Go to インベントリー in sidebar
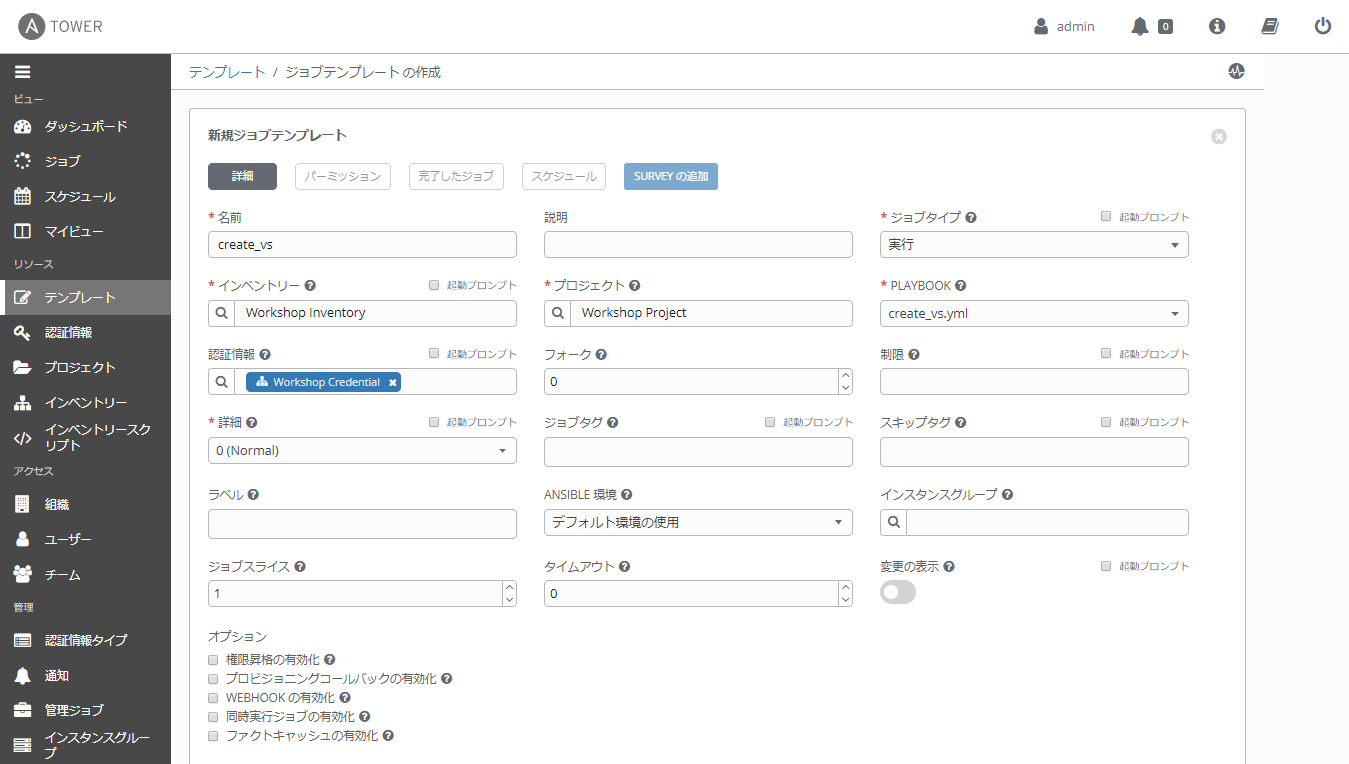1349x764 pixels. 85,403
